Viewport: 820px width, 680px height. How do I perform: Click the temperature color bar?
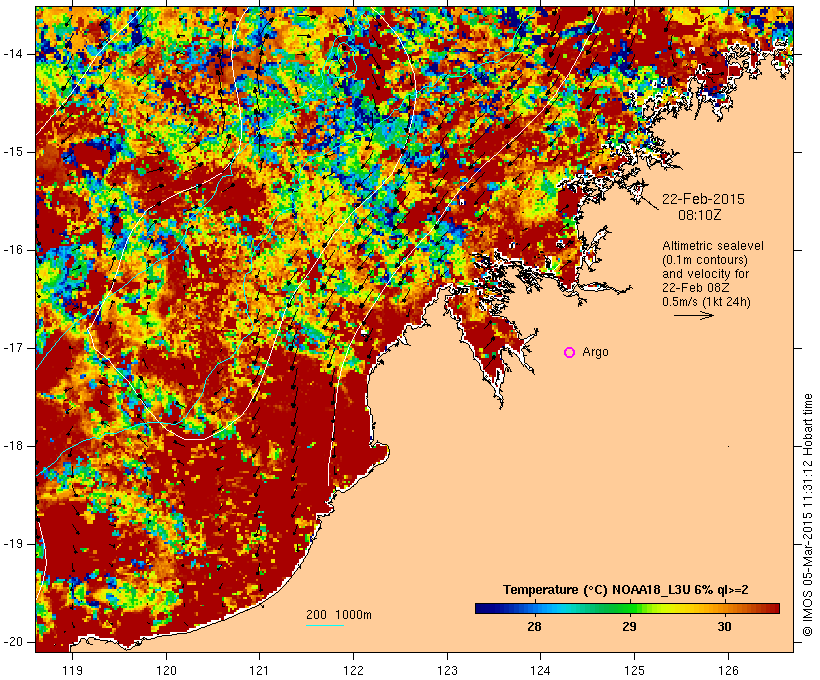click(x=628, y=608)
